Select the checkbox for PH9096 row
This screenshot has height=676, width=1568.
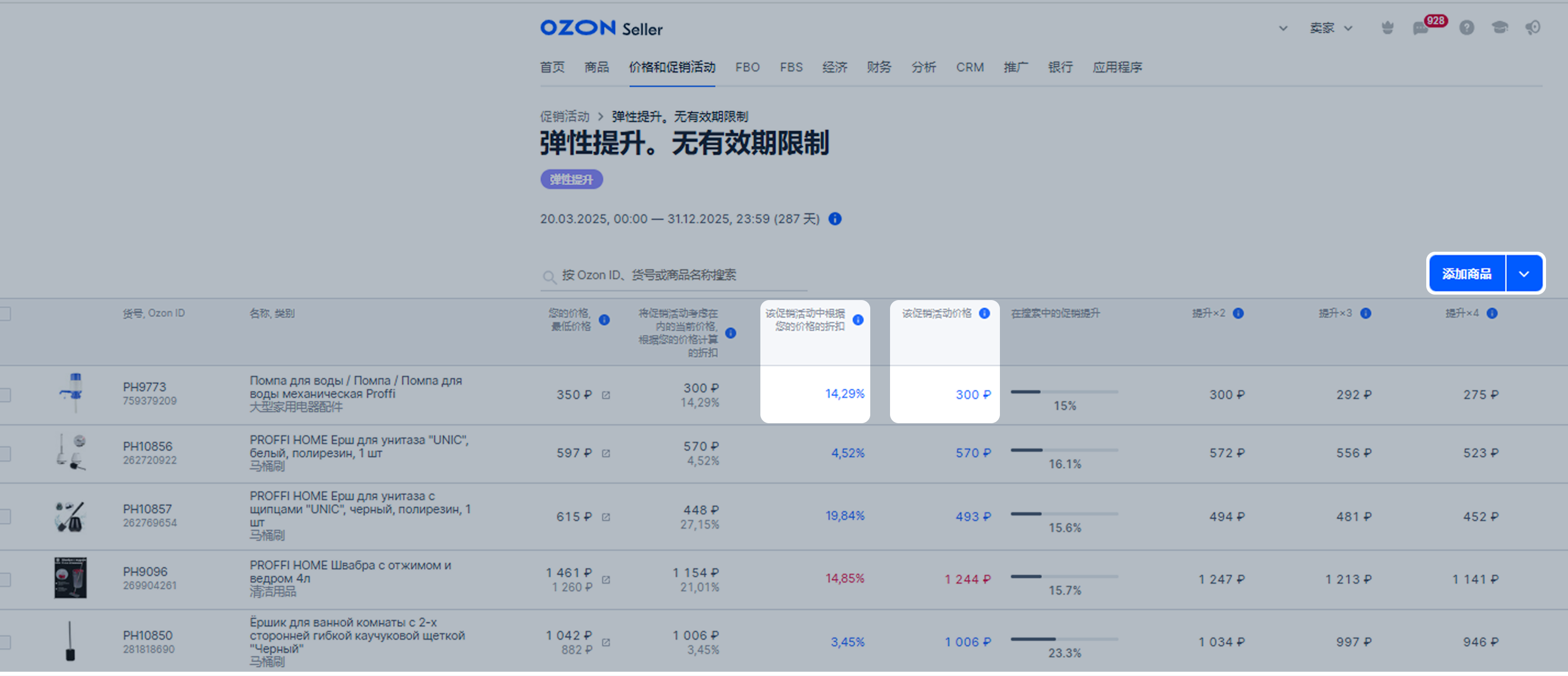point(5,580)
